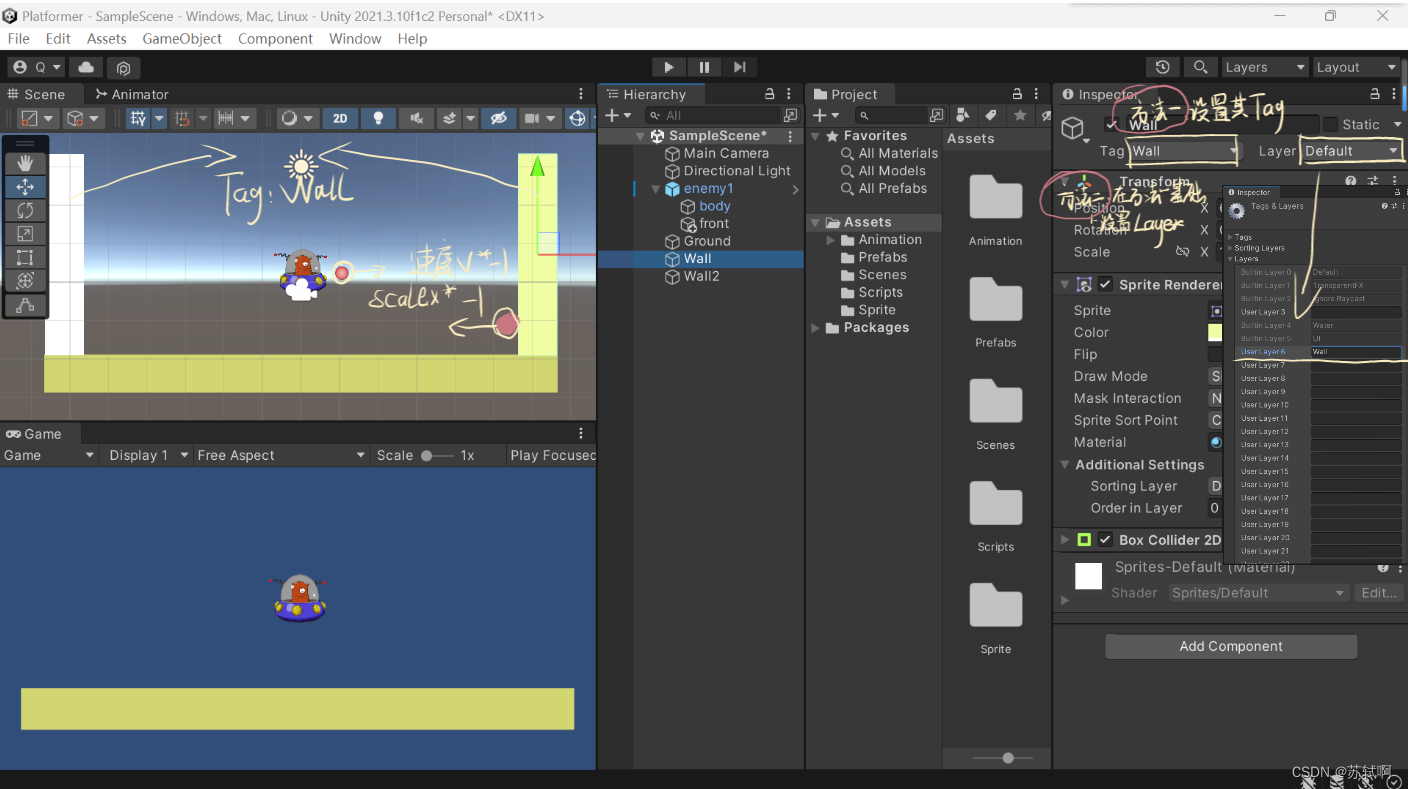Open the Shader dropdown Sprites/Default
Screen dimensions: 1408x789
click(x=1258, y=593)
